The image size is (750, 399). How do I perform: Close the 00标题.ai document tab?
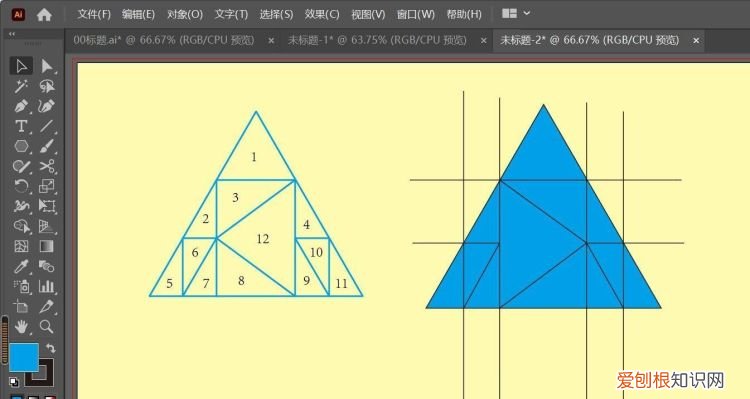(x=271, y=41)
